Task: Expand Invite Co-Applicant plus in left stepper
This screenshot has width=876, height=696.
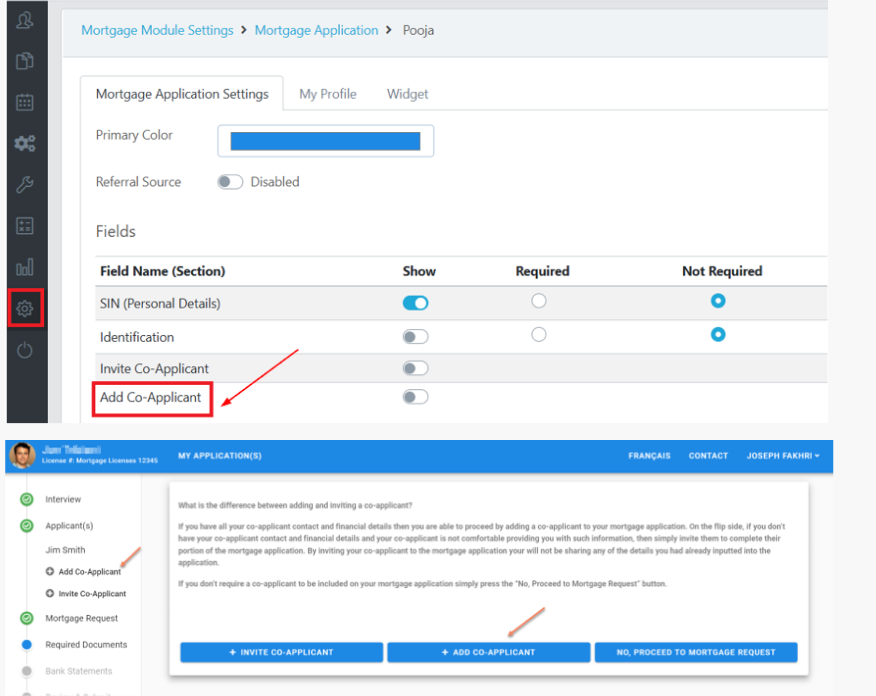Action: coord(51,594)
